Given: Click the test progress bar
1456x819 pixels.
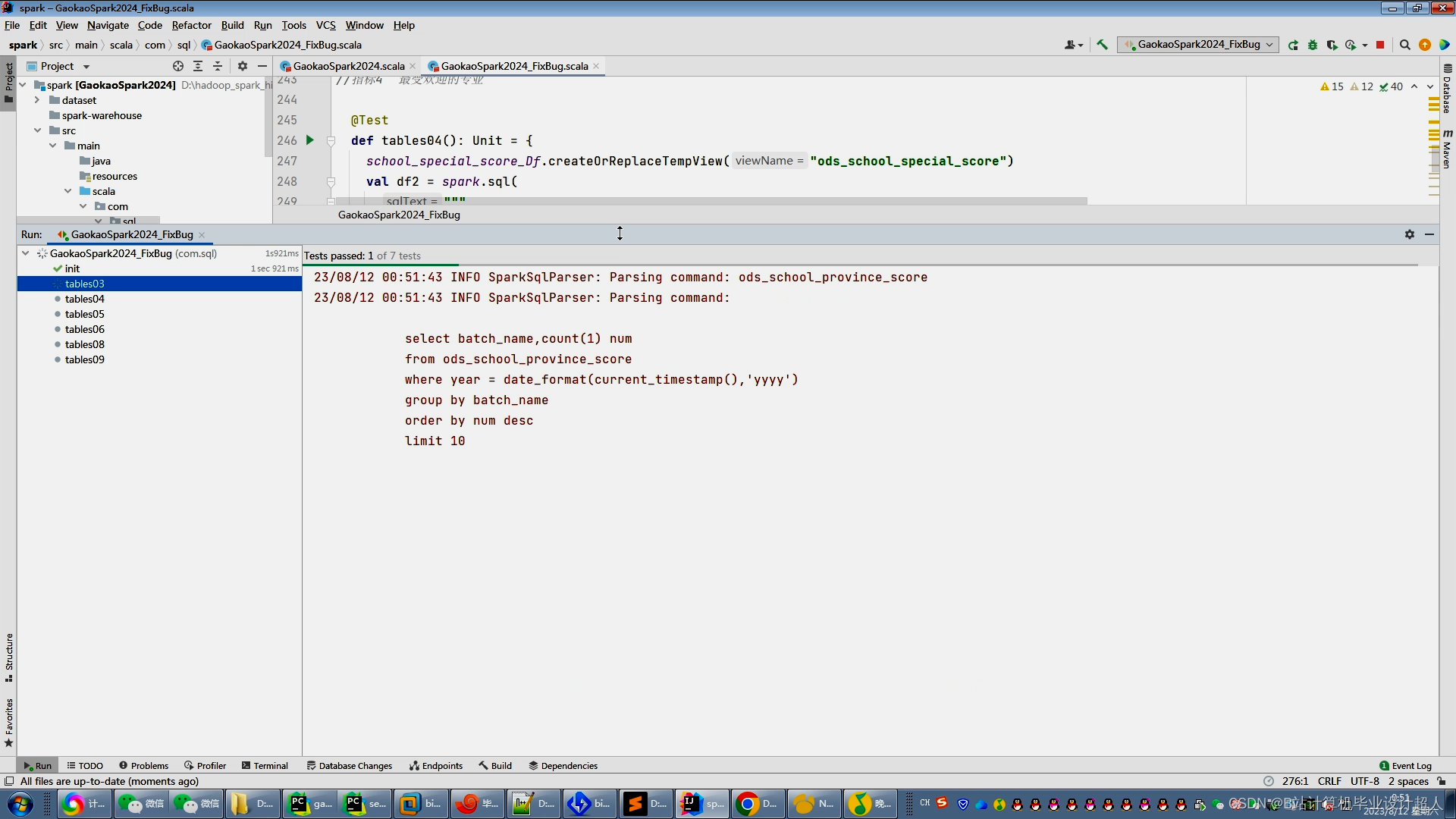Looking at the screenshot, I should [860, 265].
